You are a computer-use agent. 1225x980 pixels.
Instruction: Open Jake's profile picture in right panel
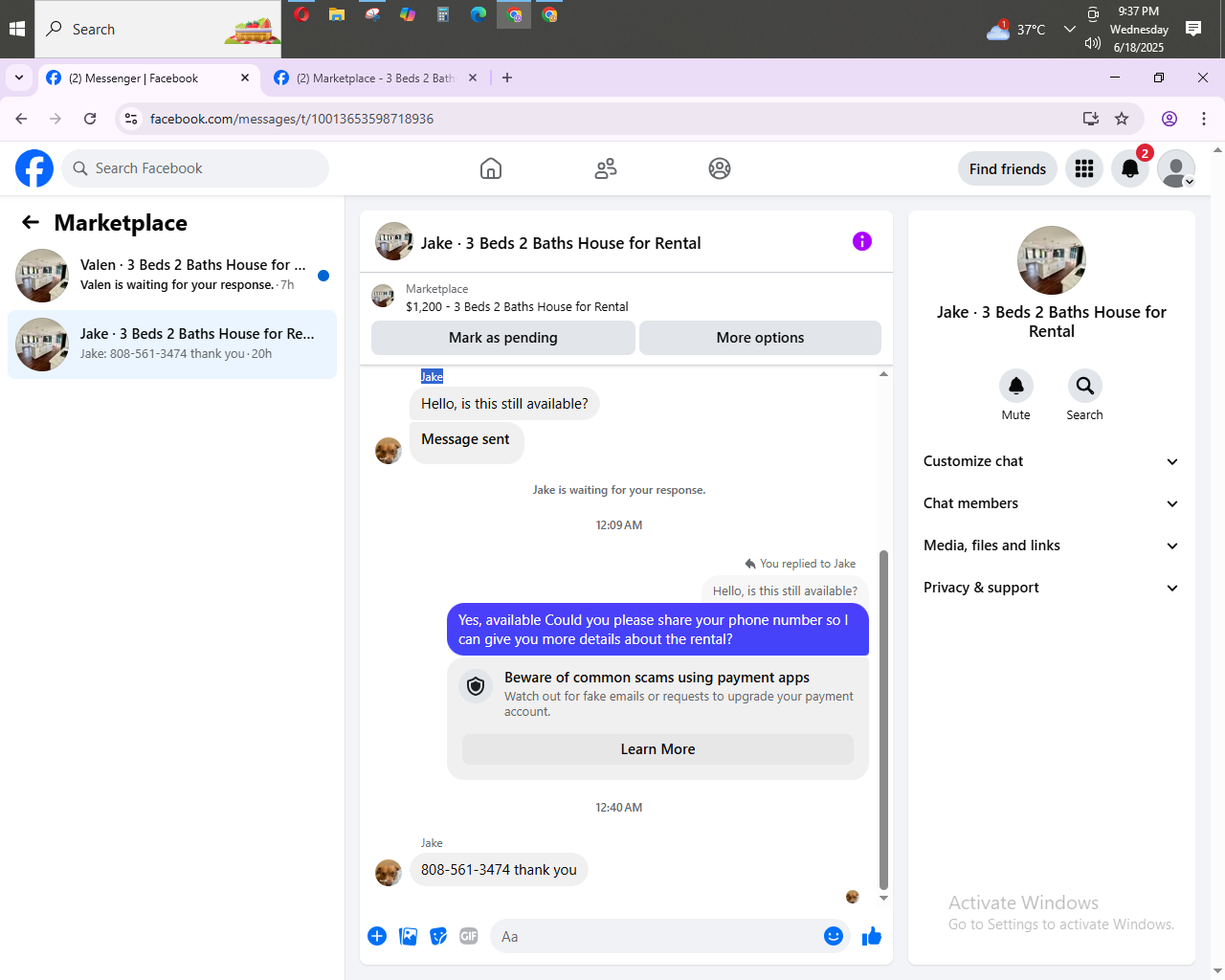point(1052,260)
